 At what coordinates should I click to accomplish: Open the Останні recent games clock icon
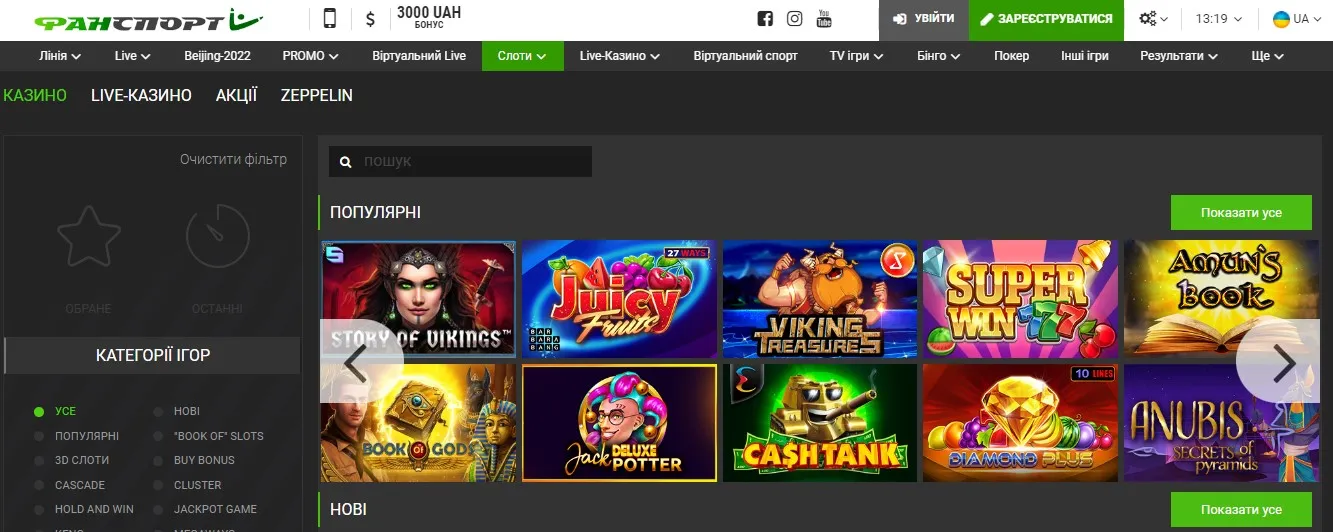[217, 236]
